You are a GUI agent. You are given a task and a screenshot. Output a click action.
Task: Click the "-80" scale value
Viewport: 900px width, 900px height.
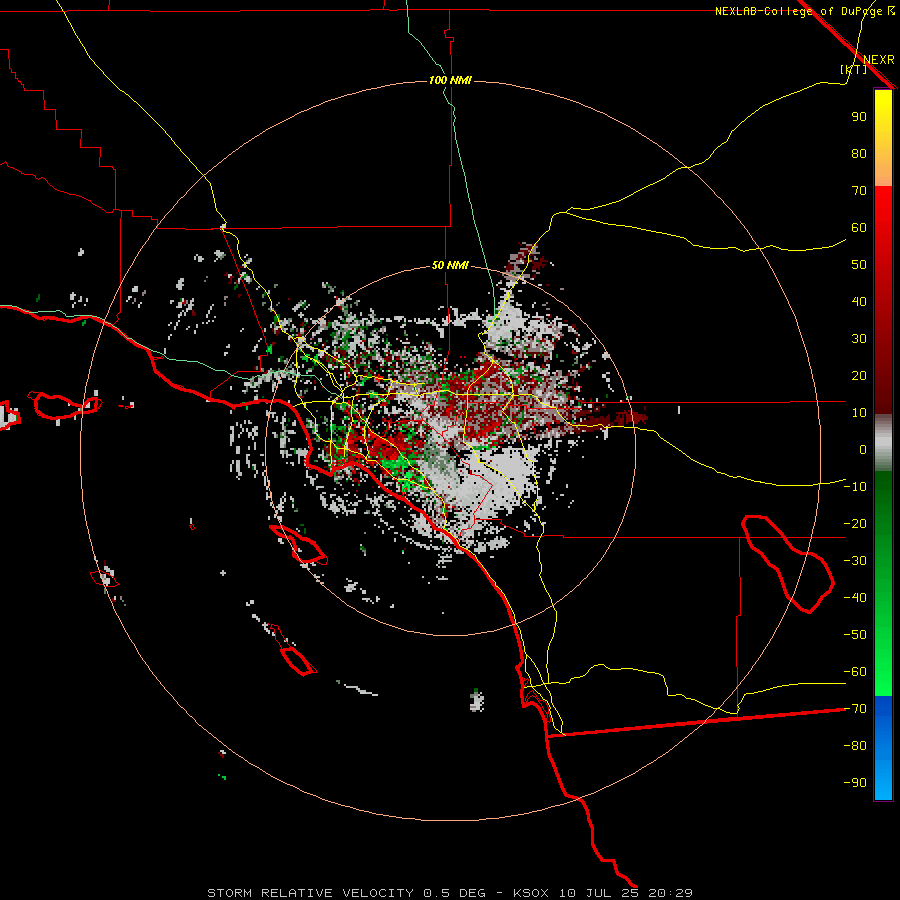[855, 746]
